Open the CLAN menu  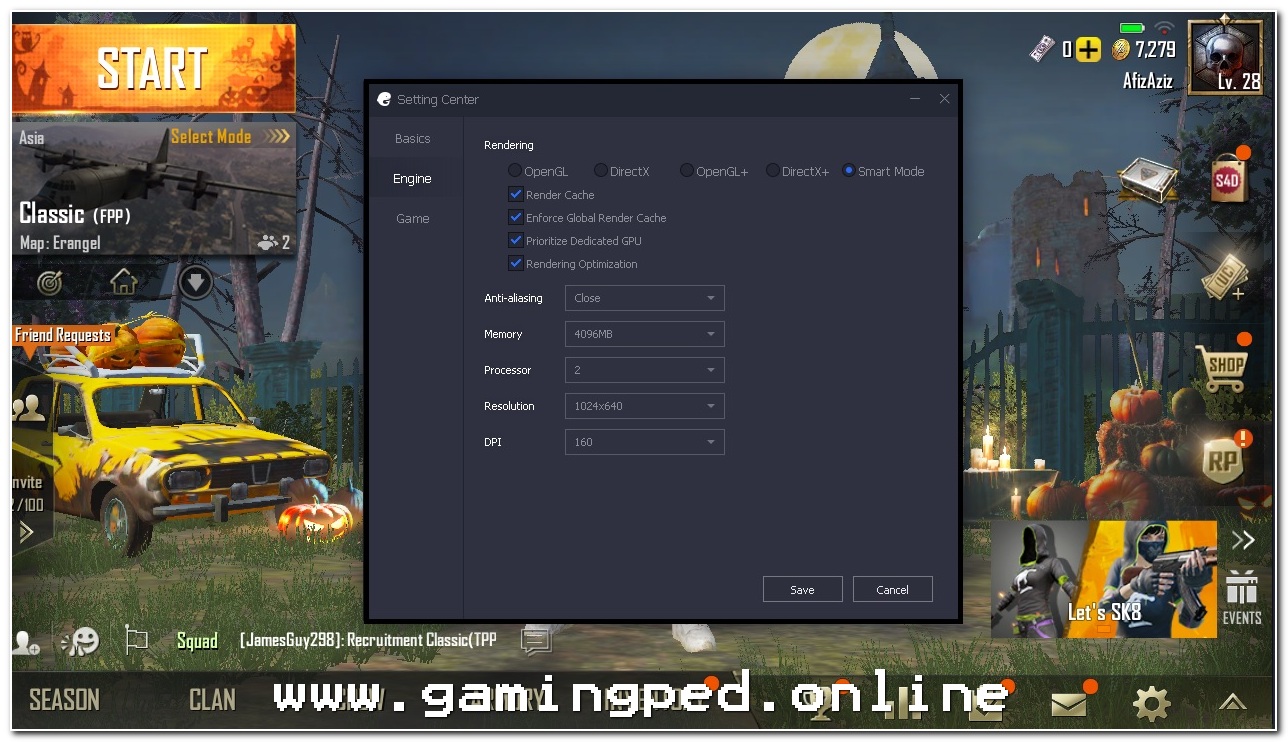coord(213,699)
